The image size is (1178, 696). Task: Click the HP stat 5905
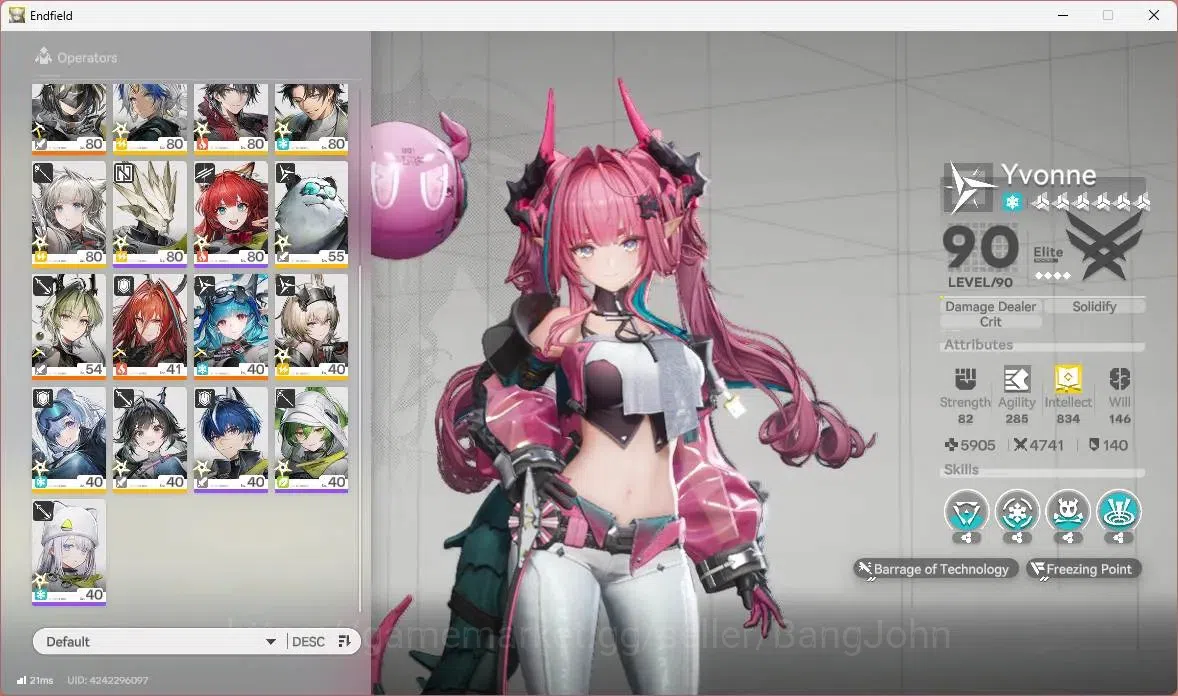tap(970, 445)
